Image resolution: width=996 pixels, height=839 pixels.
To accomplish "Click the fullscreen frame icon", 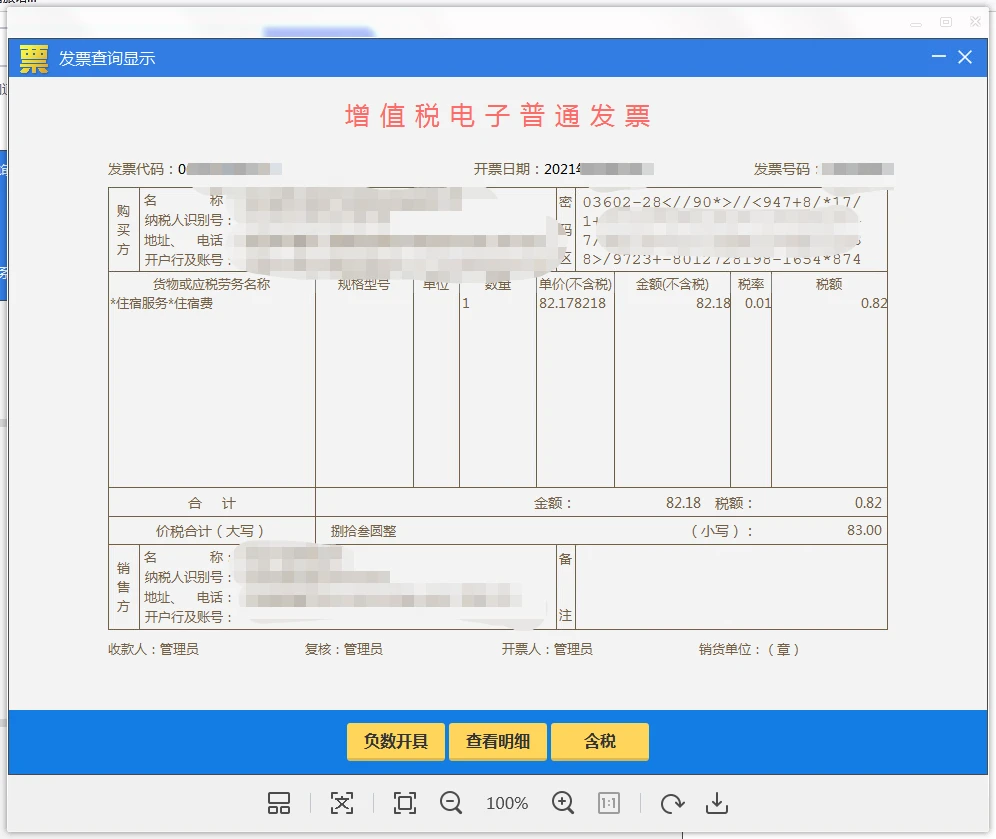I will (x=405, y=803).
